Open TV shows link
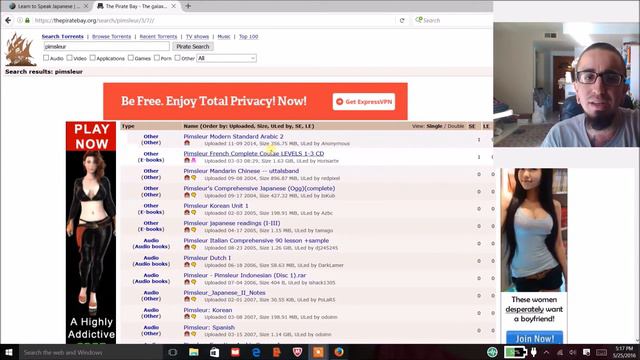The width and height of the screenshot is (640, 360). tap(197, 36)
